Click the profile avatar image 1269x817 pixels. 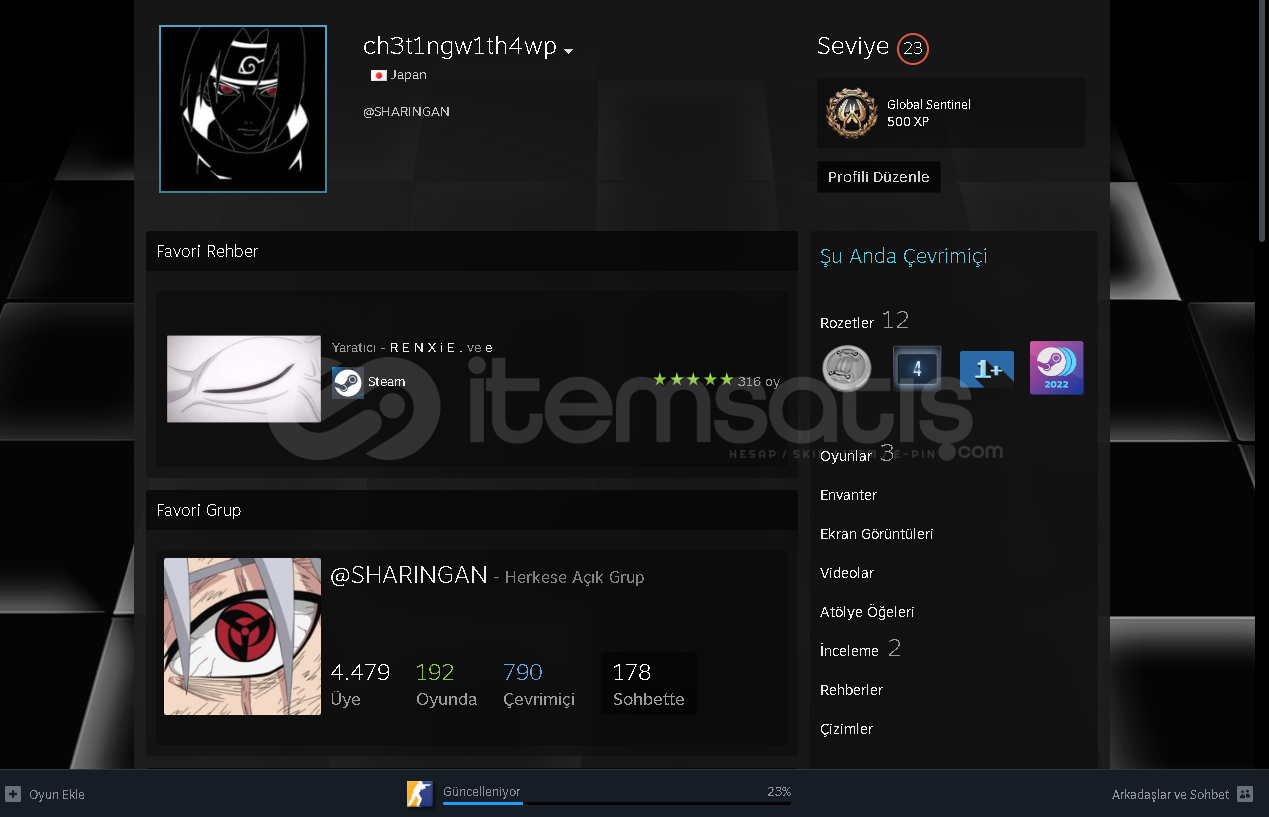click(x=243, y=109)
